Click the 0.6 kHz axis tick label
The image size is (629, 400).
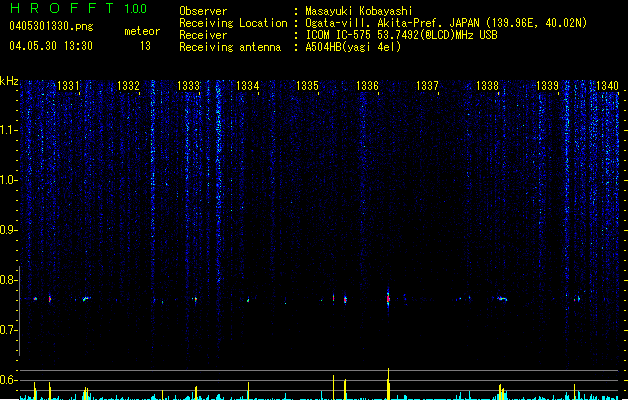[8, 380]
